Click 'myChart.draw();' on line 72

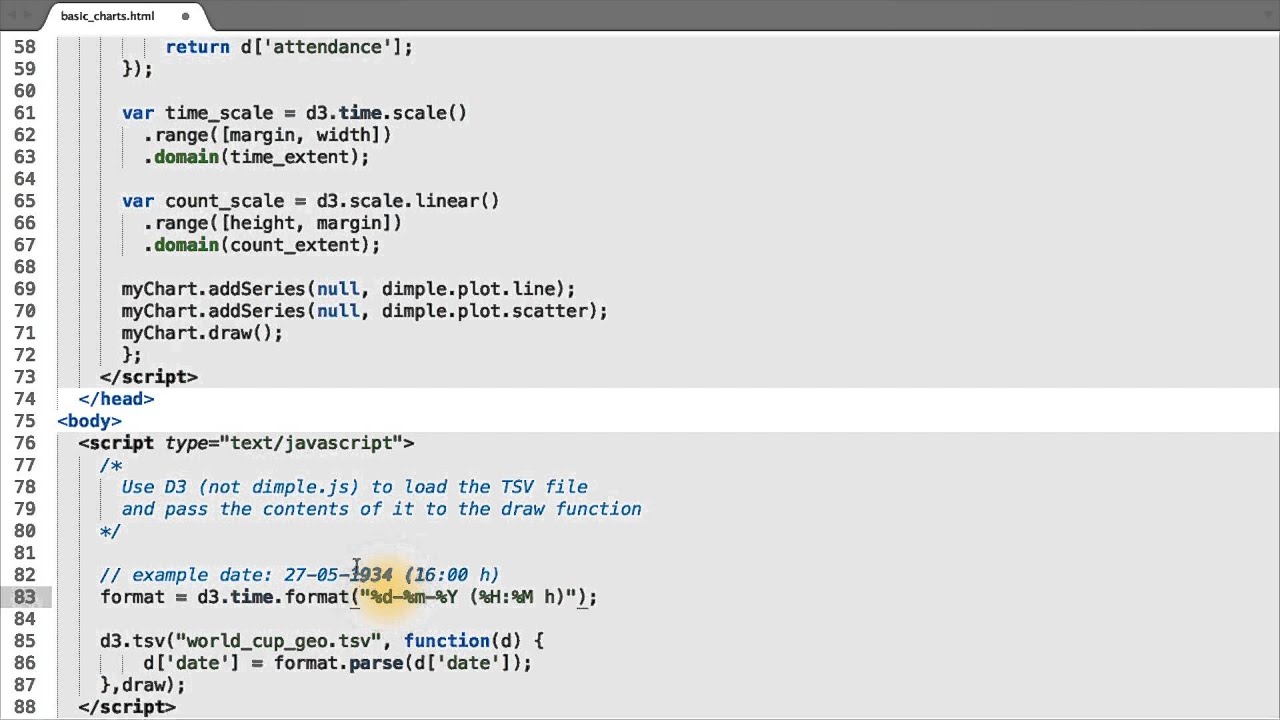pos(203,333)
